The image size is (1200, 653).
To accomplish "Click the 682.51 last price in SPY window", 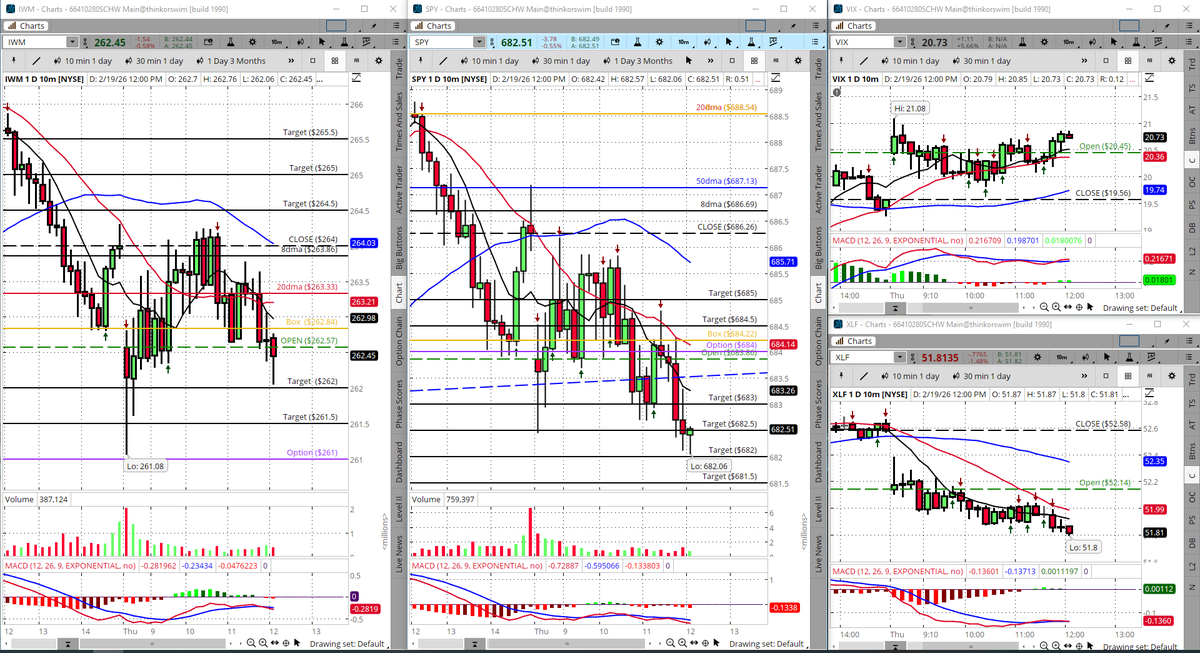I will click(516, 43).
